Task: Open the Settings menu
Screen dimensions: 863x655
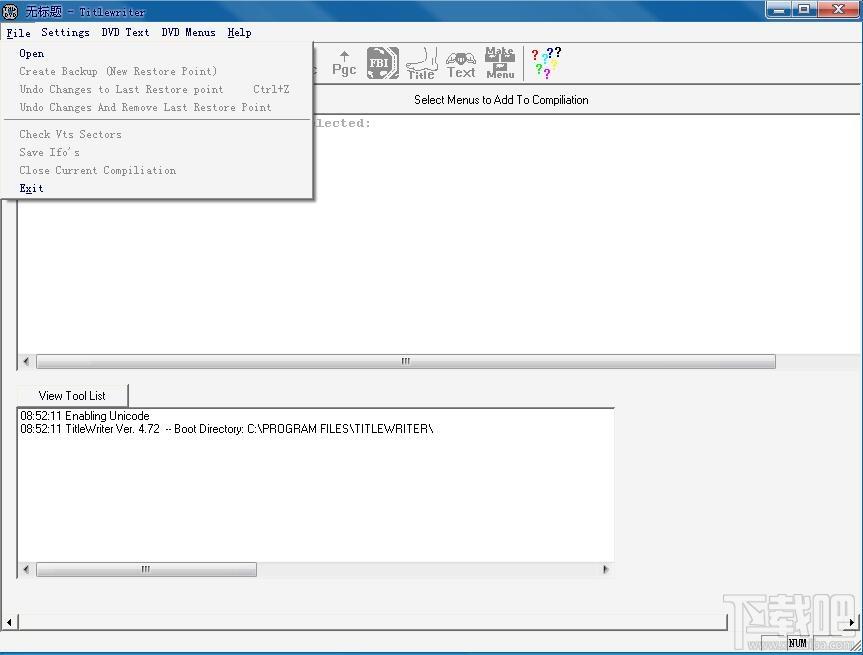Action: click(65, 32)
